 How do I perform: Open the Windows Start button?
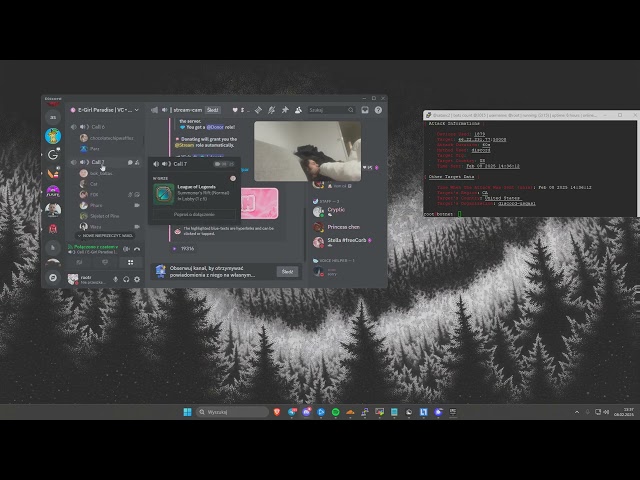point(187,412)
